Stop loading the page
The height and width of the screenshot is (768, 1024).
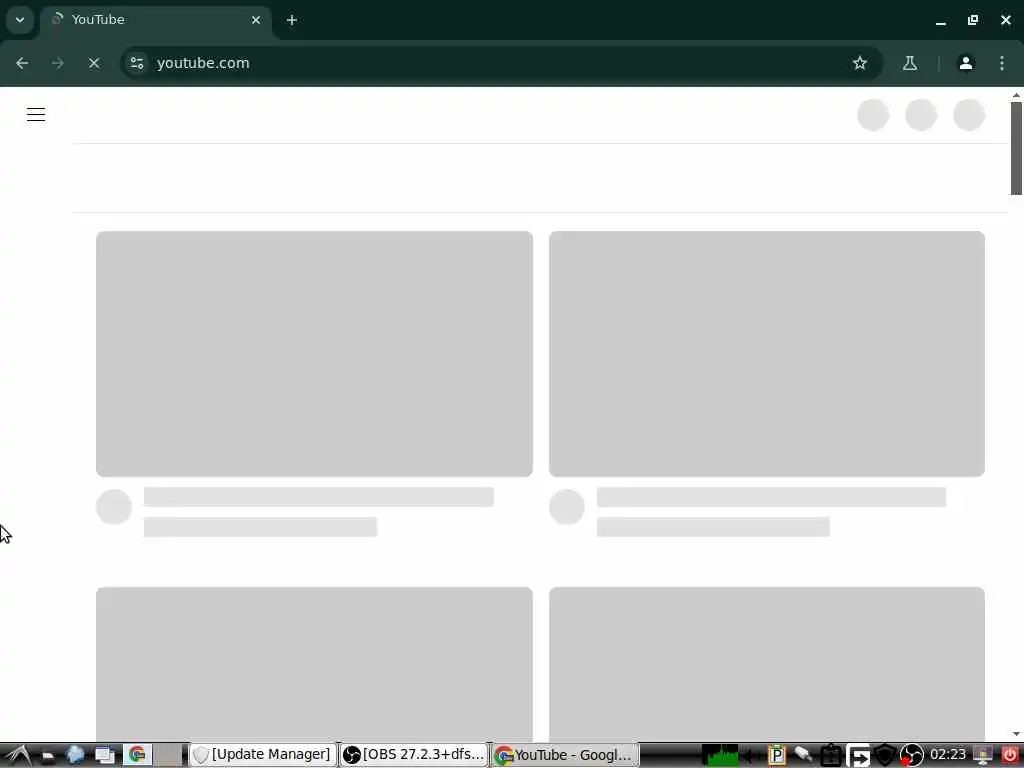94,63
